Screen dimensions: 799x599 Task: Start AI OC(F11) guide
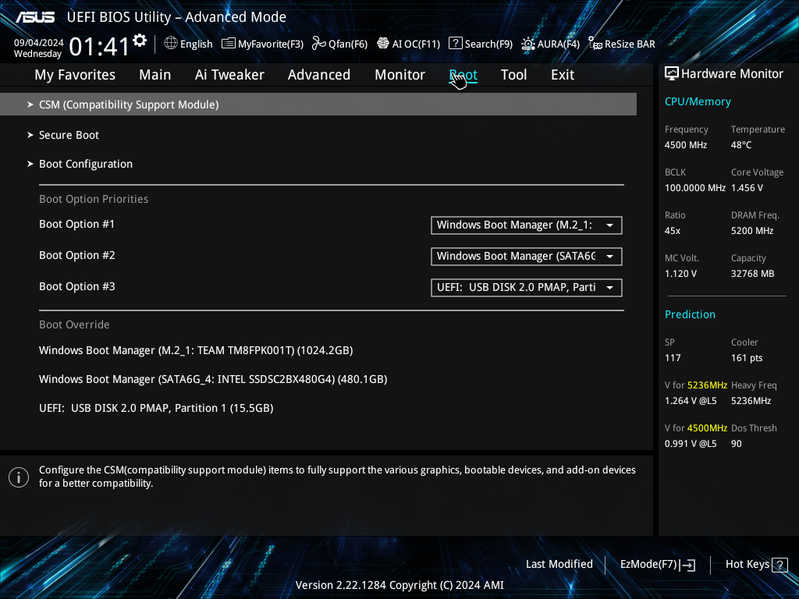point(408,44)
